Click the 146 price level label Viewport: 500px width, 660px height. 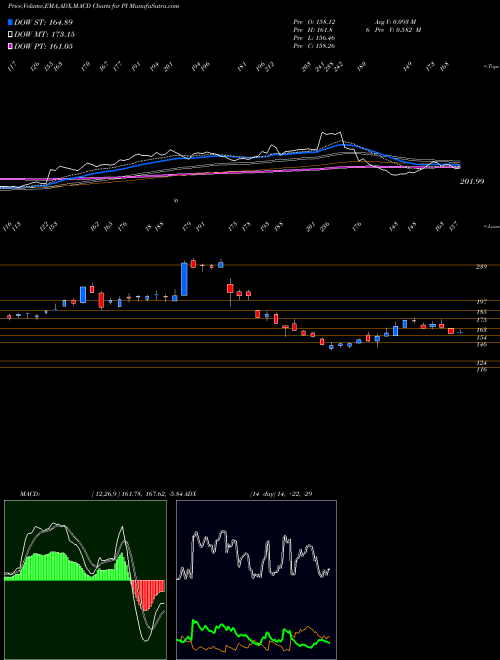(482, 345)
